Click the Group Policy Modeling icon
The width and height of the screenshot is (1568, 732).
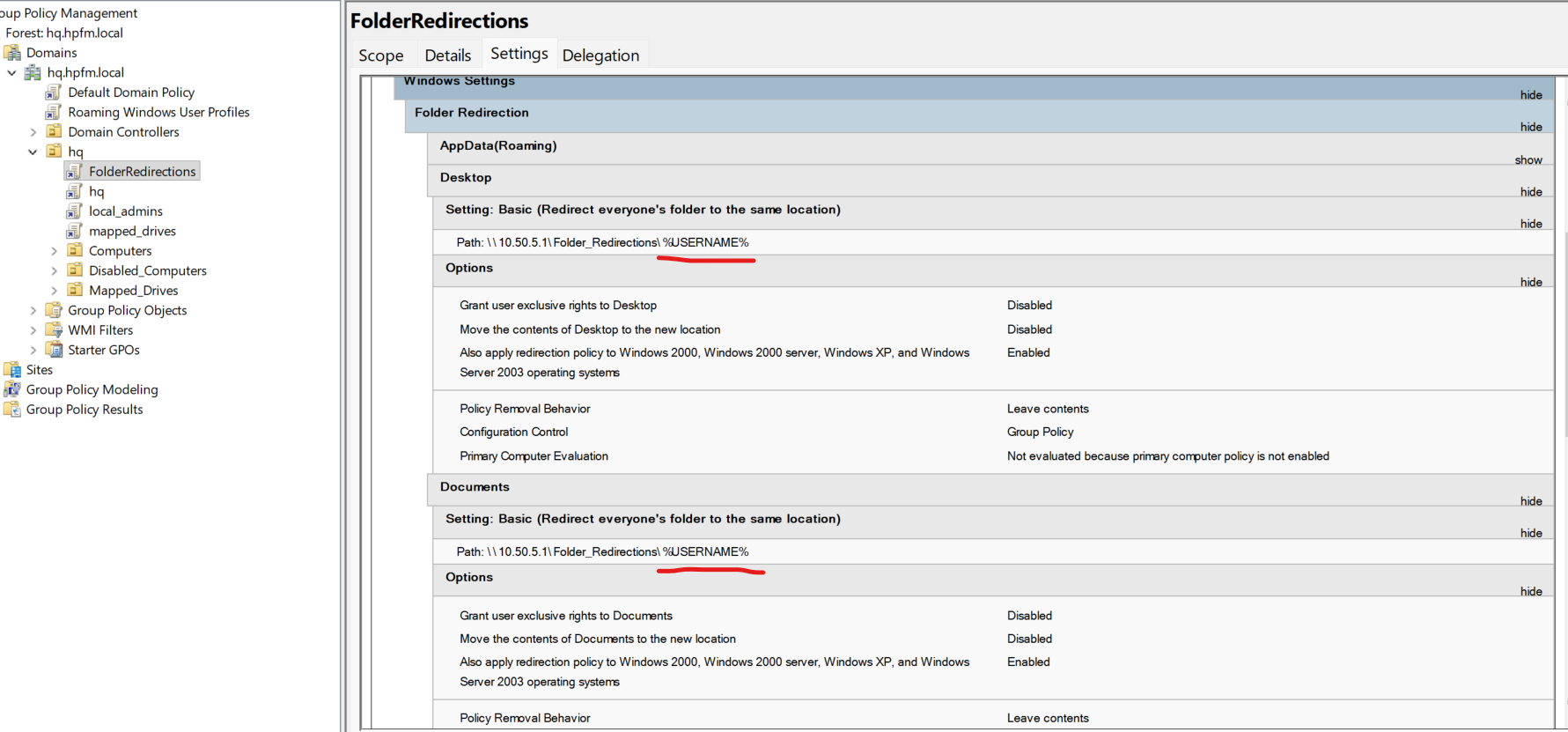[x=12, y=389]
